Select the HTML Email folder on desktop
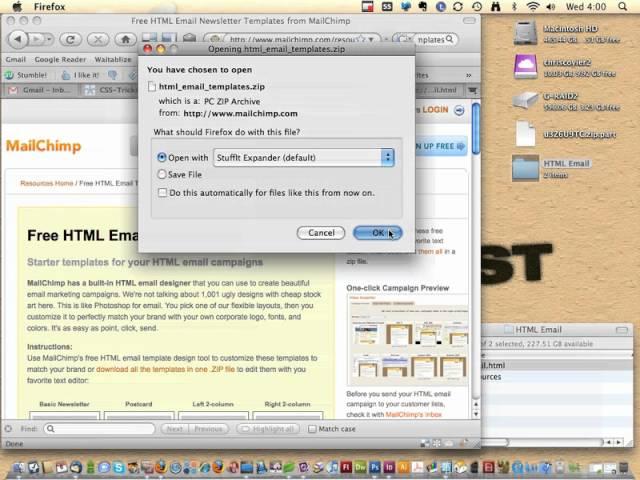Image resolution: width=640 pixels, height=480 pixels. tap(525, 167)
